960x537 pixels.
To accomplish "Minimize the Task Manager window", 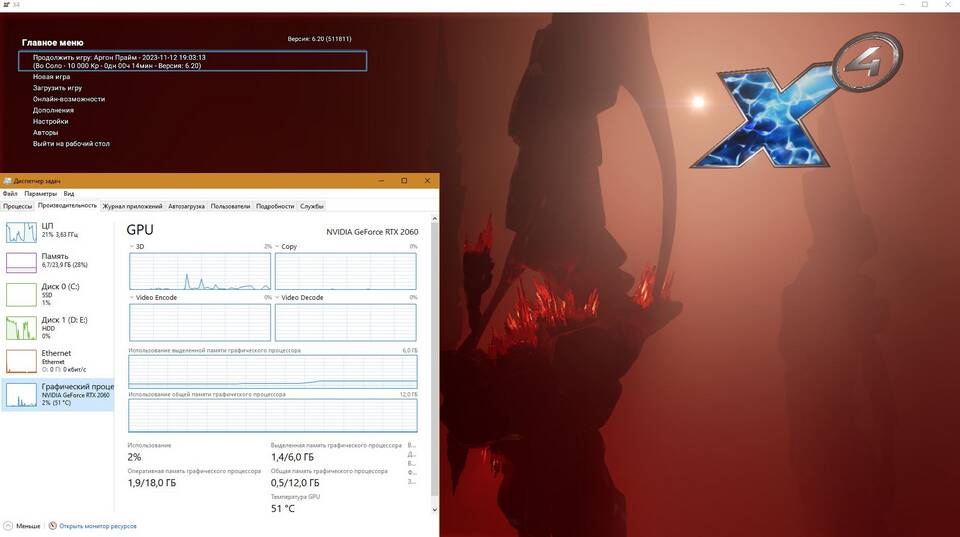I will point(381,181).
